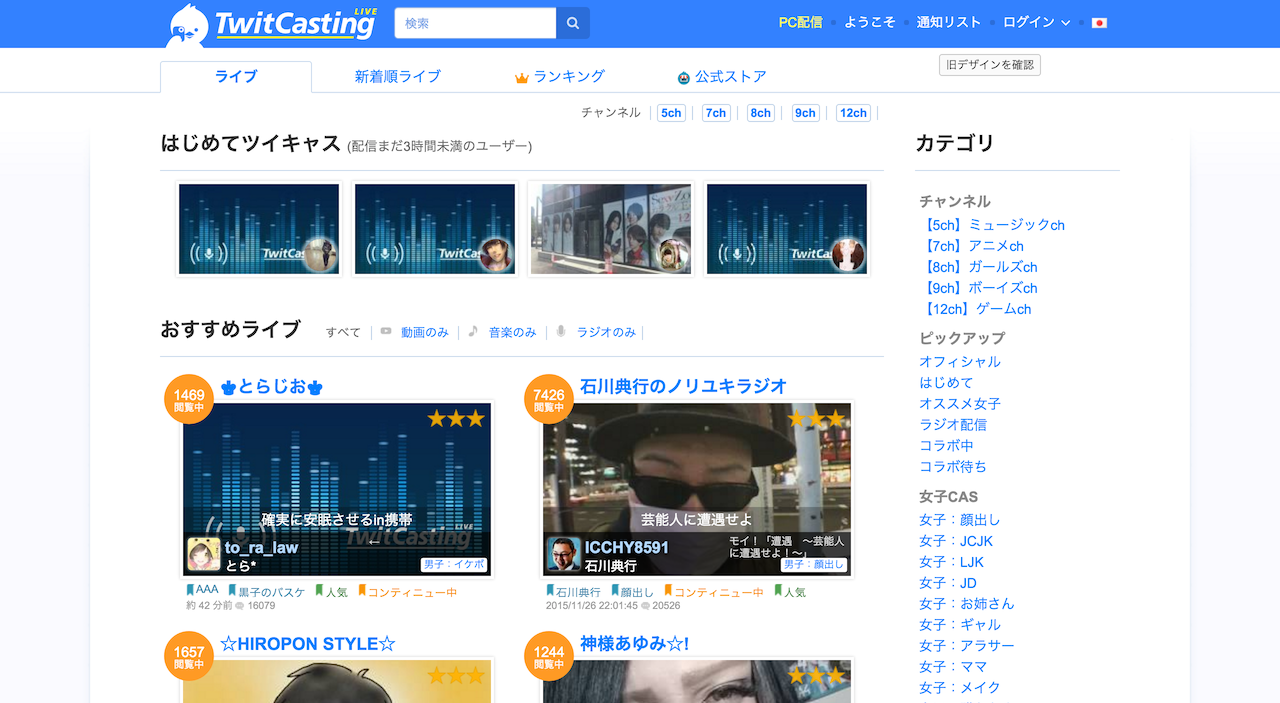Click the 男子：イケボ label
Screen dimensions: 1280x703
[x=454, y=564]
